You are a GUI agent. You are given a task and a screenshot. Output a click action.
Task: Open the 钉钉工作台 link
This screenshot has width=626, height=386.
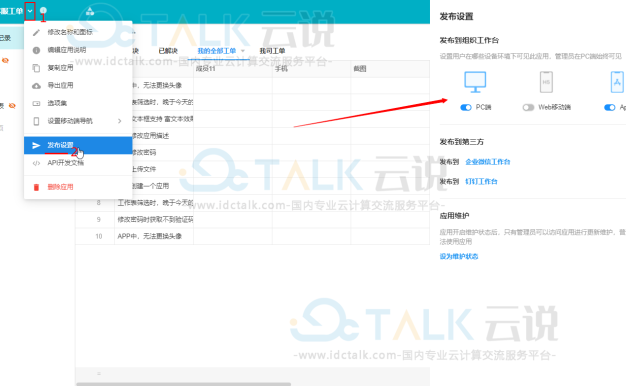[x=481, y=182]
